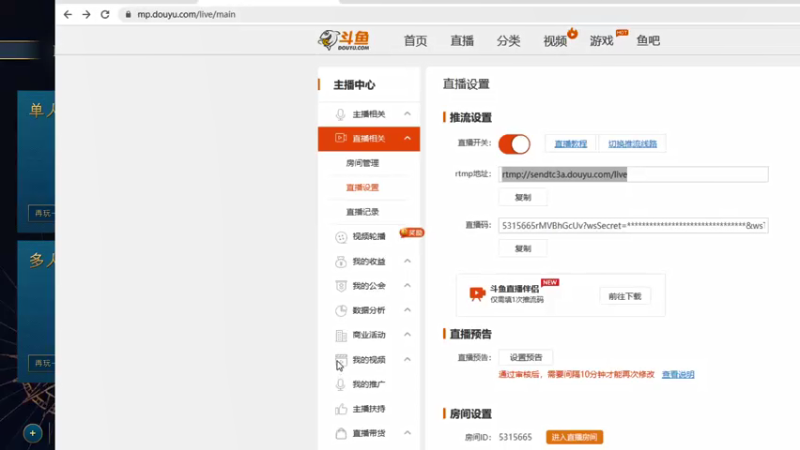Viewport: 800px width, 450px height.
Task: Click shopping bag icon beside 直播带货
Action: 341,433
